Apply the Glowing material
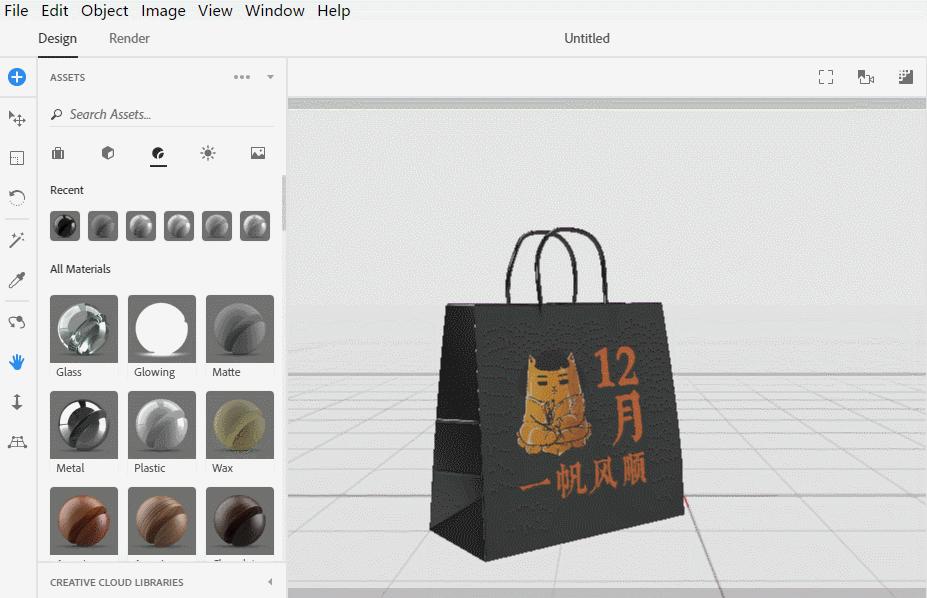Image resolution: width=927 pixels, height=598 pixels. click(x=160, y=328)
